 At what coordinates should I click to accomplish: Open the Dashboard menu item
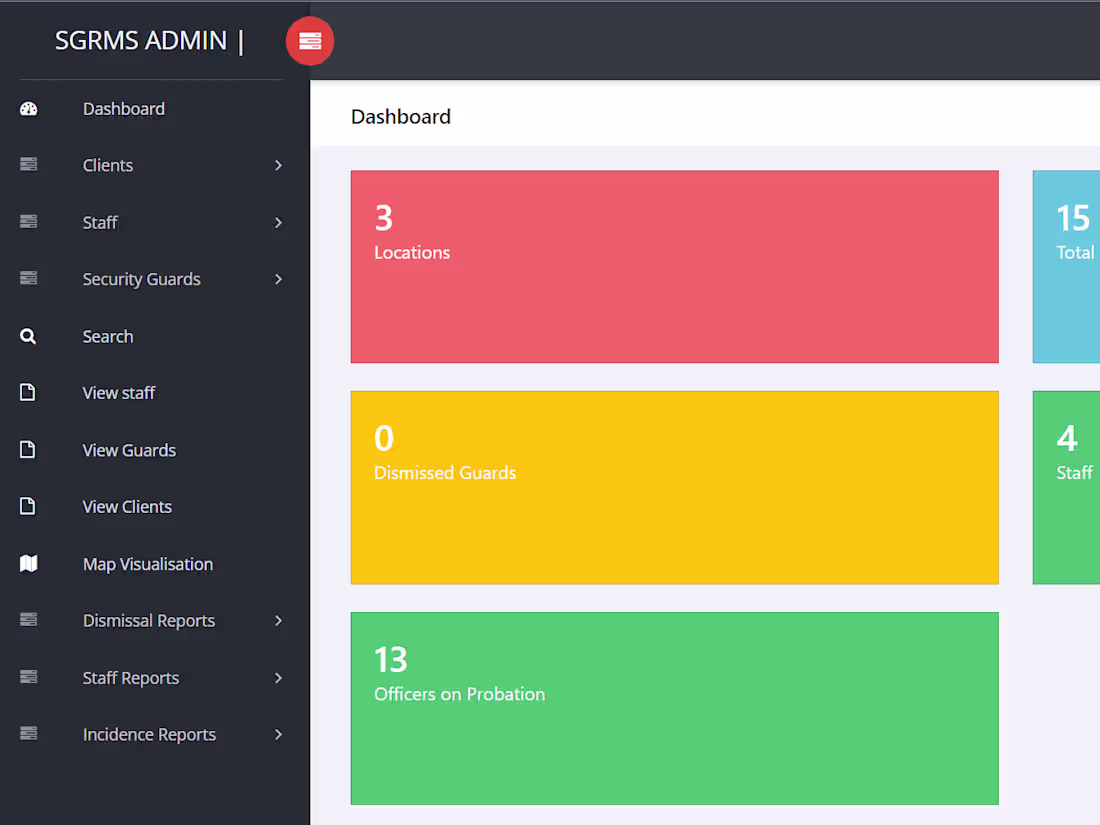pos(123,108)
